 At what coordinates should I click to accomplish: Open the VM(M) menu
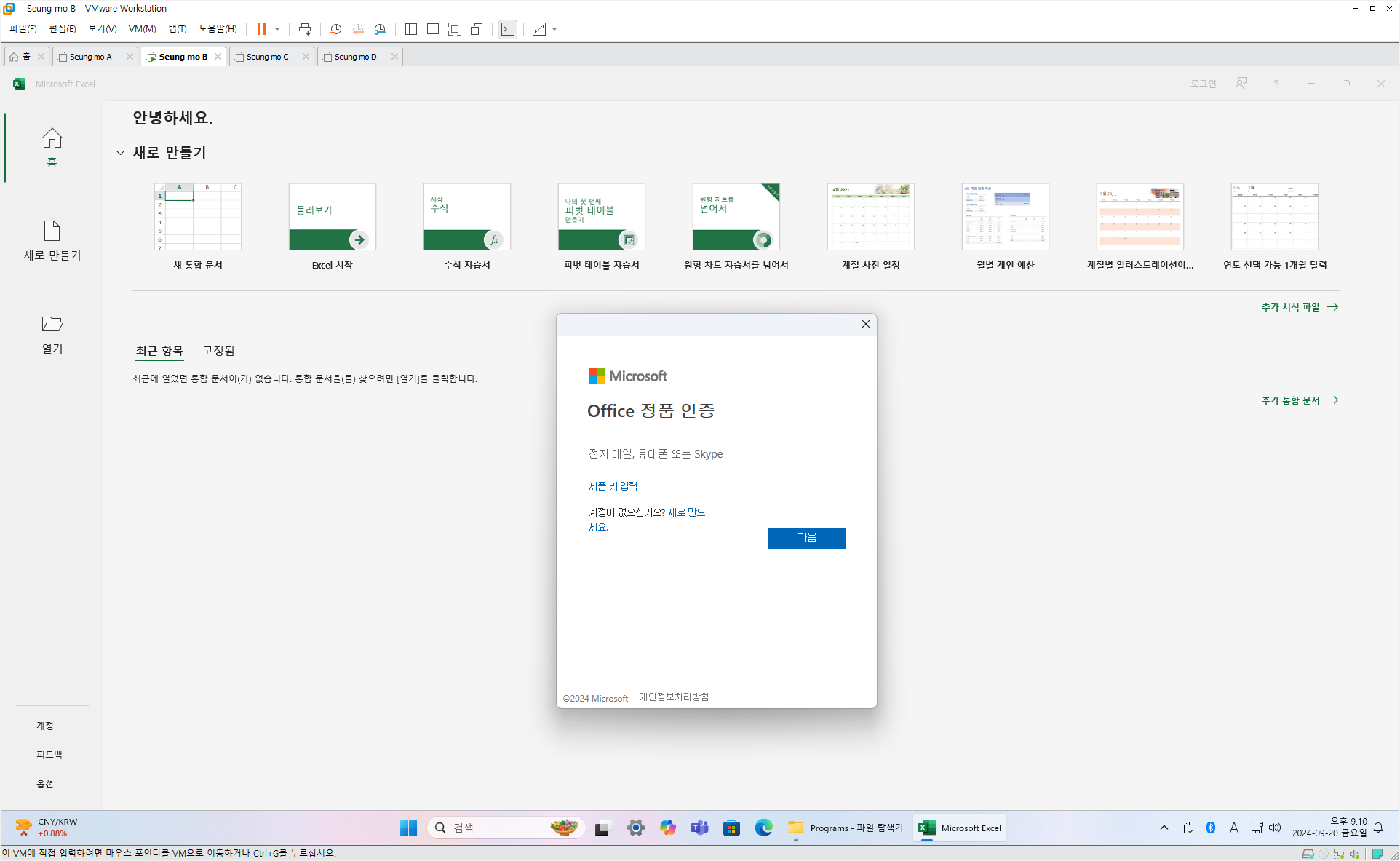click(x=142, y=29)
